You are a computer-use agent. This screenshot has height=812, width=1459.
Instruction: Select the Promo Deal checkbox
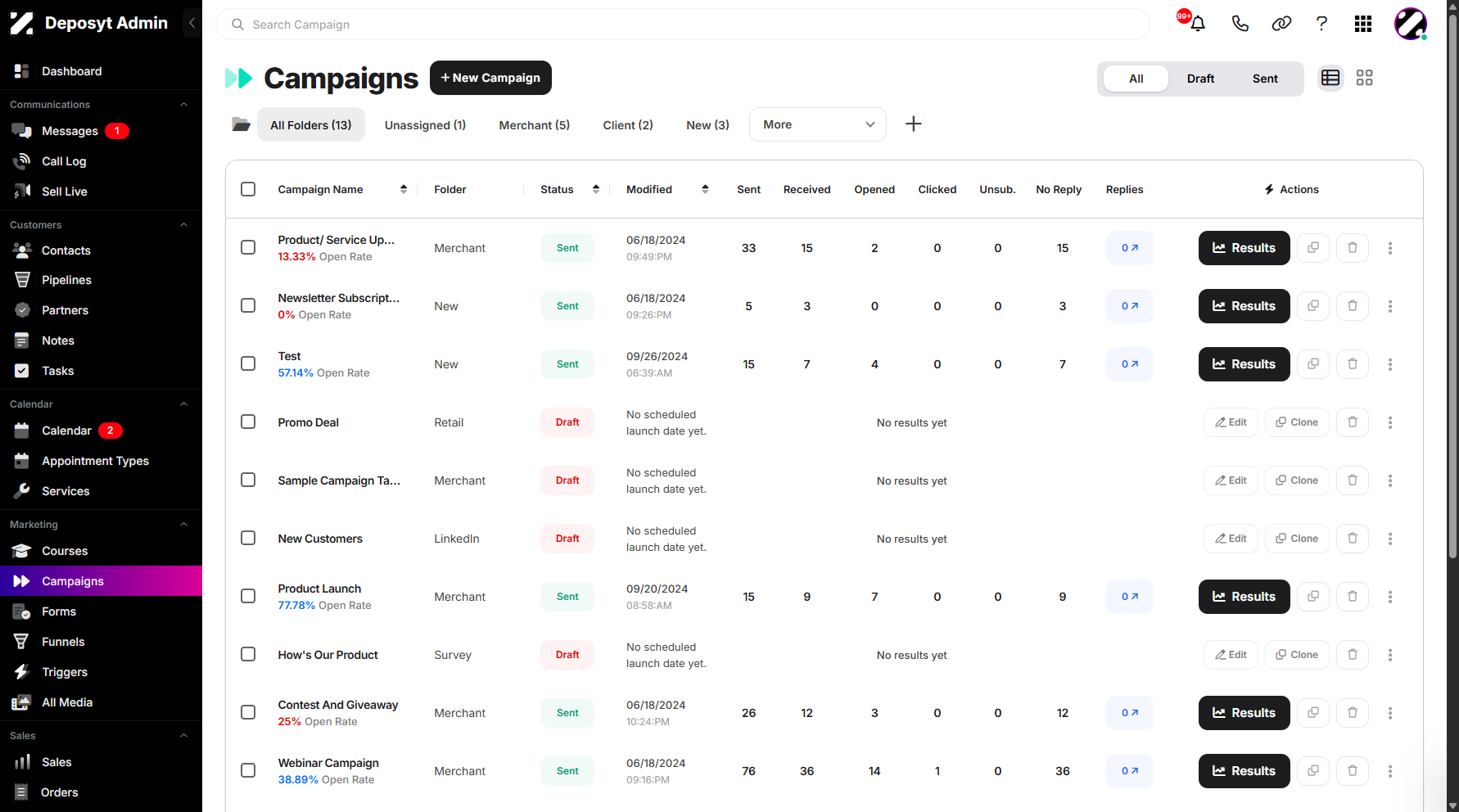248,422
